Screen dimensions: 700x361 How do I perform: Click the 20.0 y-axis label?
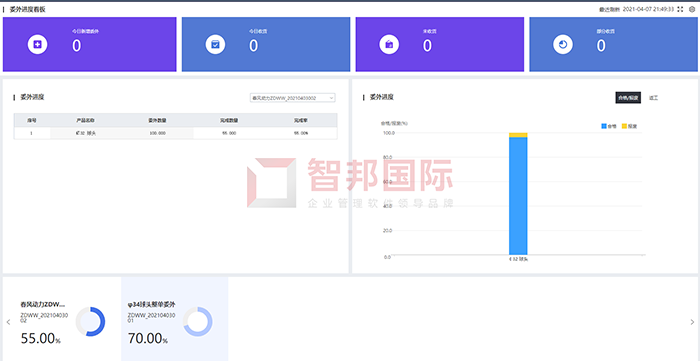[x=388, y=231]
